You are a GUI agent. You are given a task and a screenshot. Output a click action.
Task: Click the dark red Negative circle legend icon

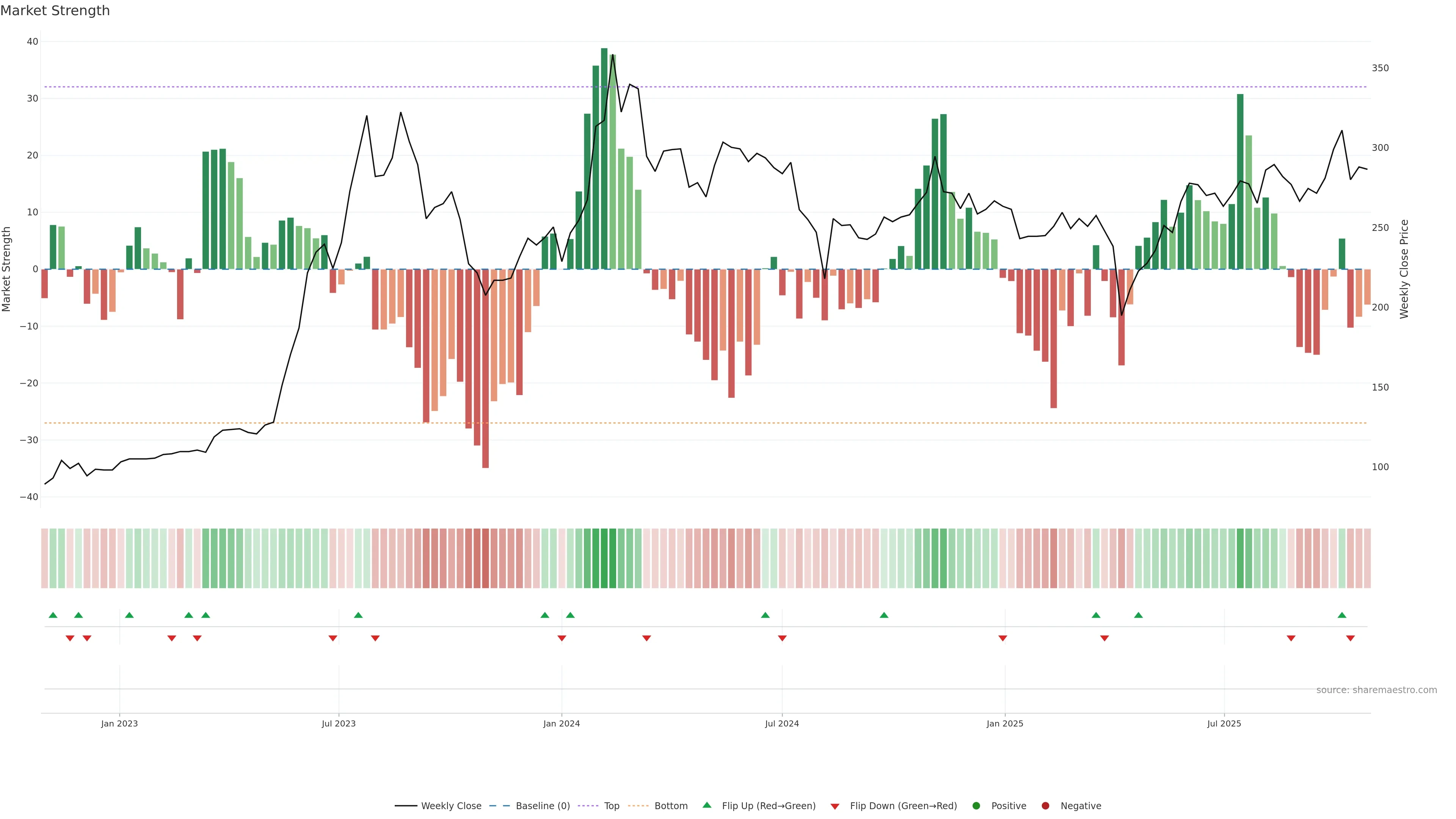tap(1045, 806)
